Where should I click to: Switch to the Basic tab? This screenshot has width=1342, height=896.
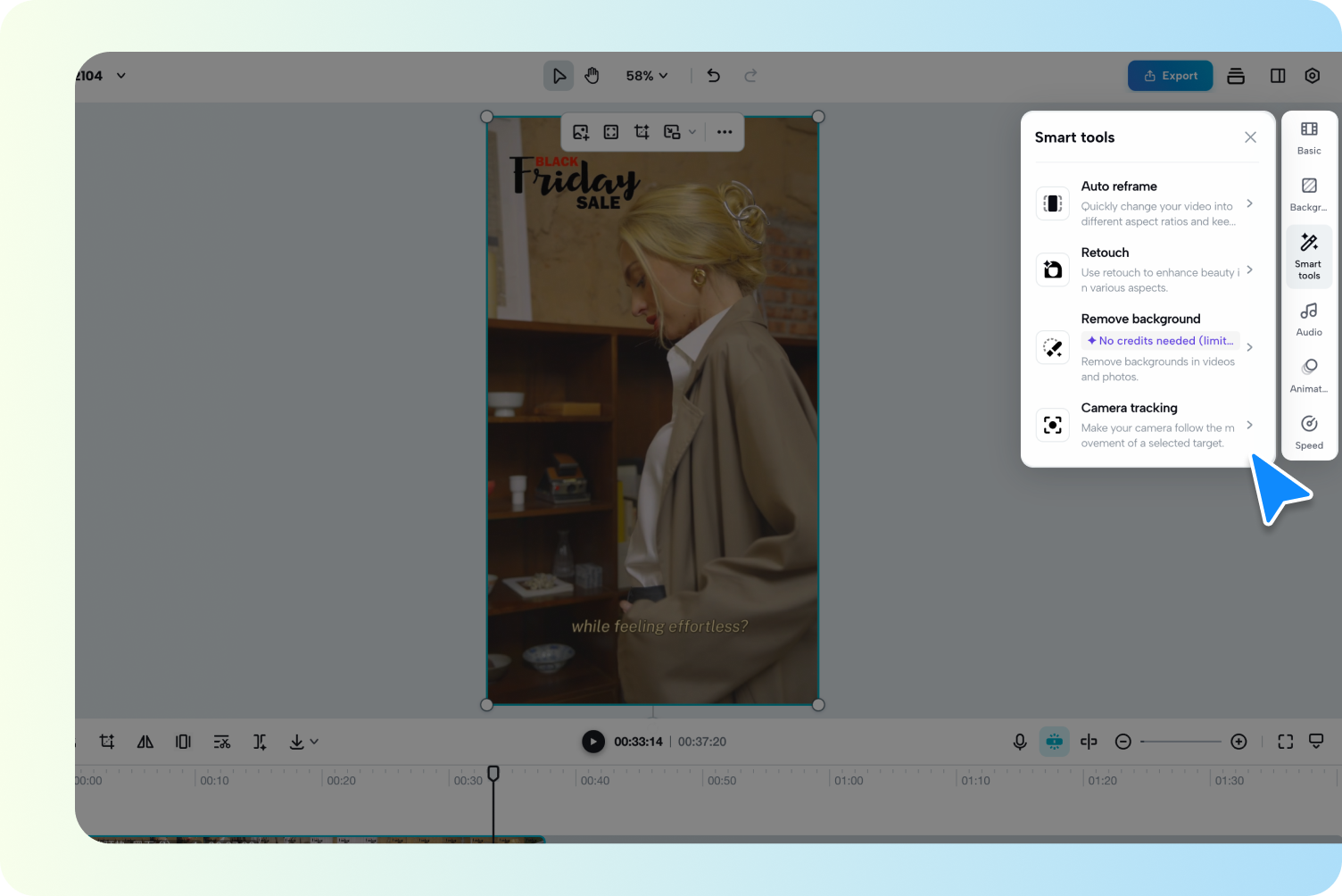coord(1309,138)
